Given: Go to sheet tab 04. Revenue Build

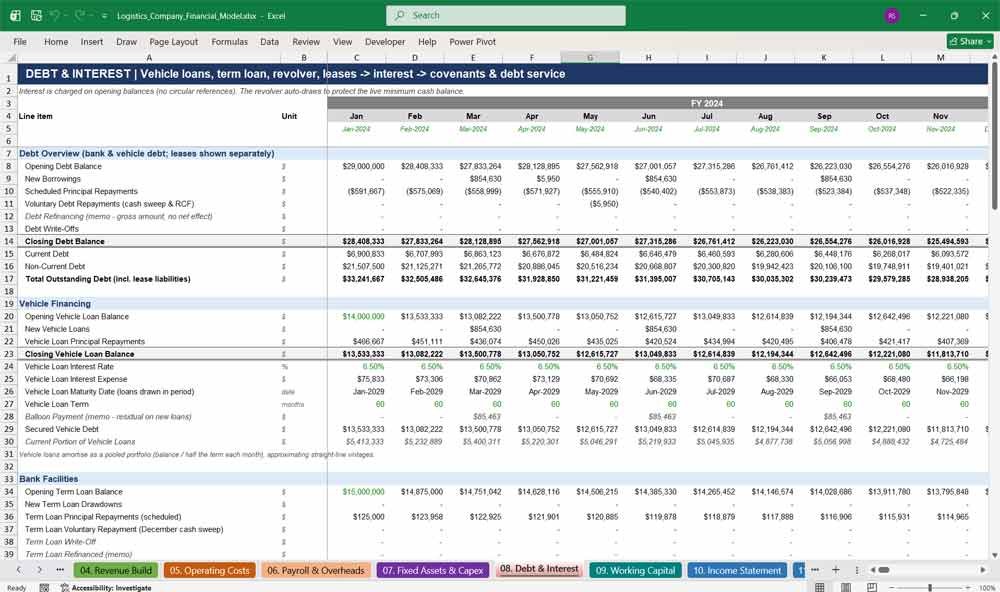Looking at the screenshot, I should (x=115, y=570).
